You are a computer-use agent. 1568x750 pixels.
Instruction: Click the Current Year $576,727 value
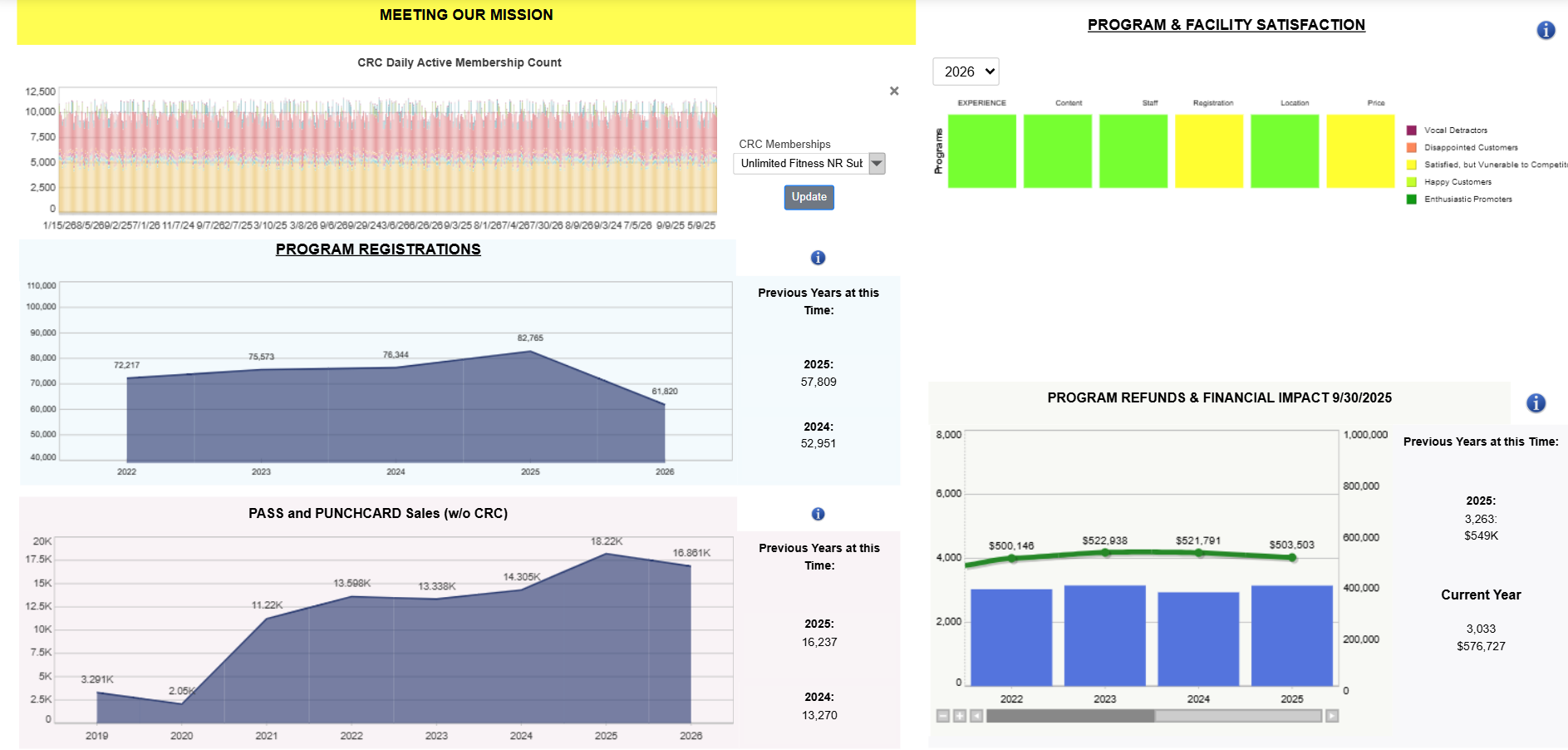tap(1481, 646)
